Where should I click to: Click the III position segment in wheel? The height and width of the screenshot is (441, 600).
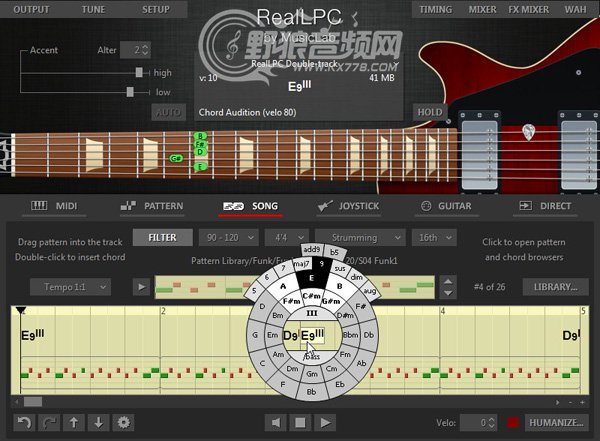(x=312, y=313)
